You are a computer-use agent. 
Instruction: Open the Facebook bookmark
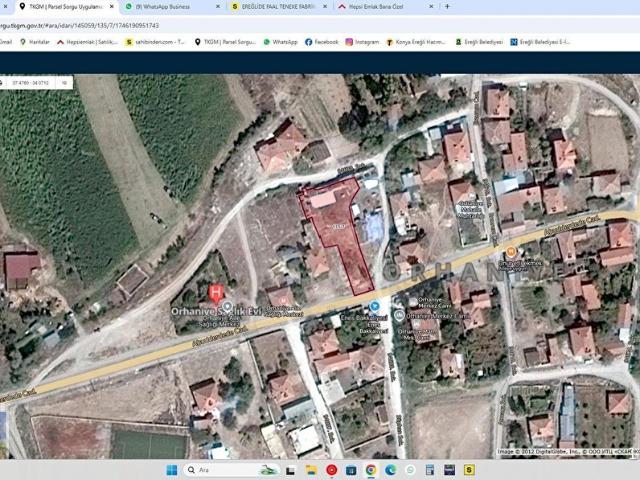click(322, 42)
